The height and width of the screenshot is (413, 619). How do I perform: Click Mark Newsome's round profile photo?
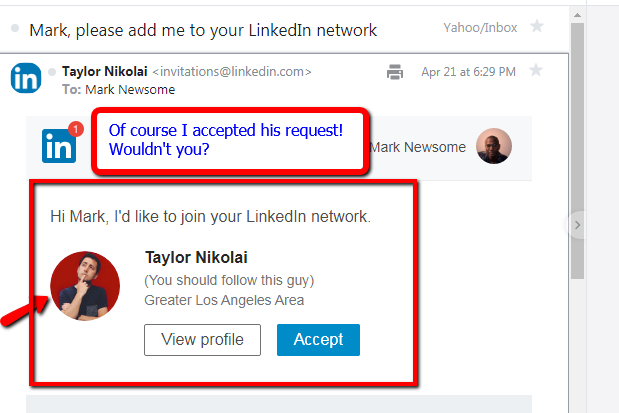pos(494,147)
